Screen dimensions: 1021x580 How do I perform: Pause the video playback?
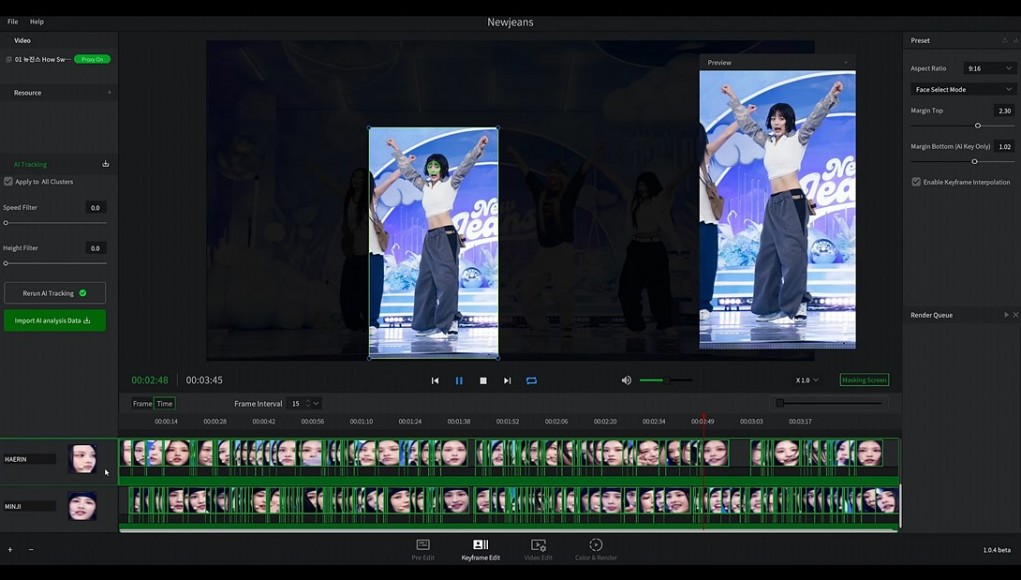459,381
